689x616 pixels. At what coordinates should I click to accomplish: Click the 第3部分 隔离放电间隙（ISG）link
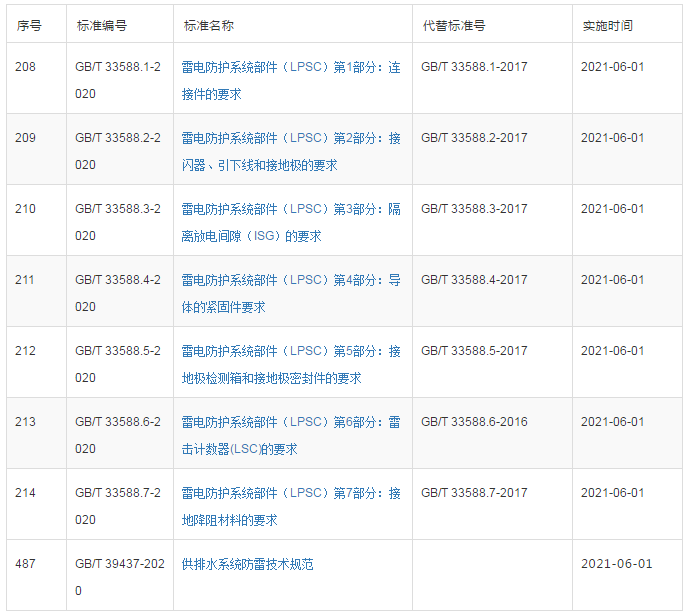(x=290, y=210)
